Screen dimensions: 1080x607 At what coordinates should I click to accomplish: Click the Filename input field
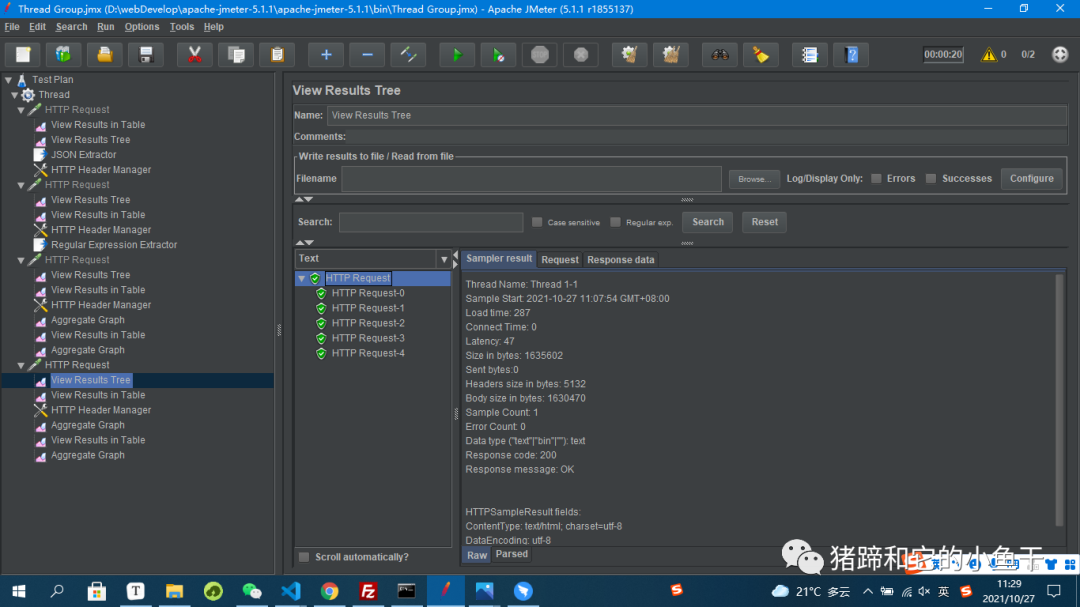(531, 178)
